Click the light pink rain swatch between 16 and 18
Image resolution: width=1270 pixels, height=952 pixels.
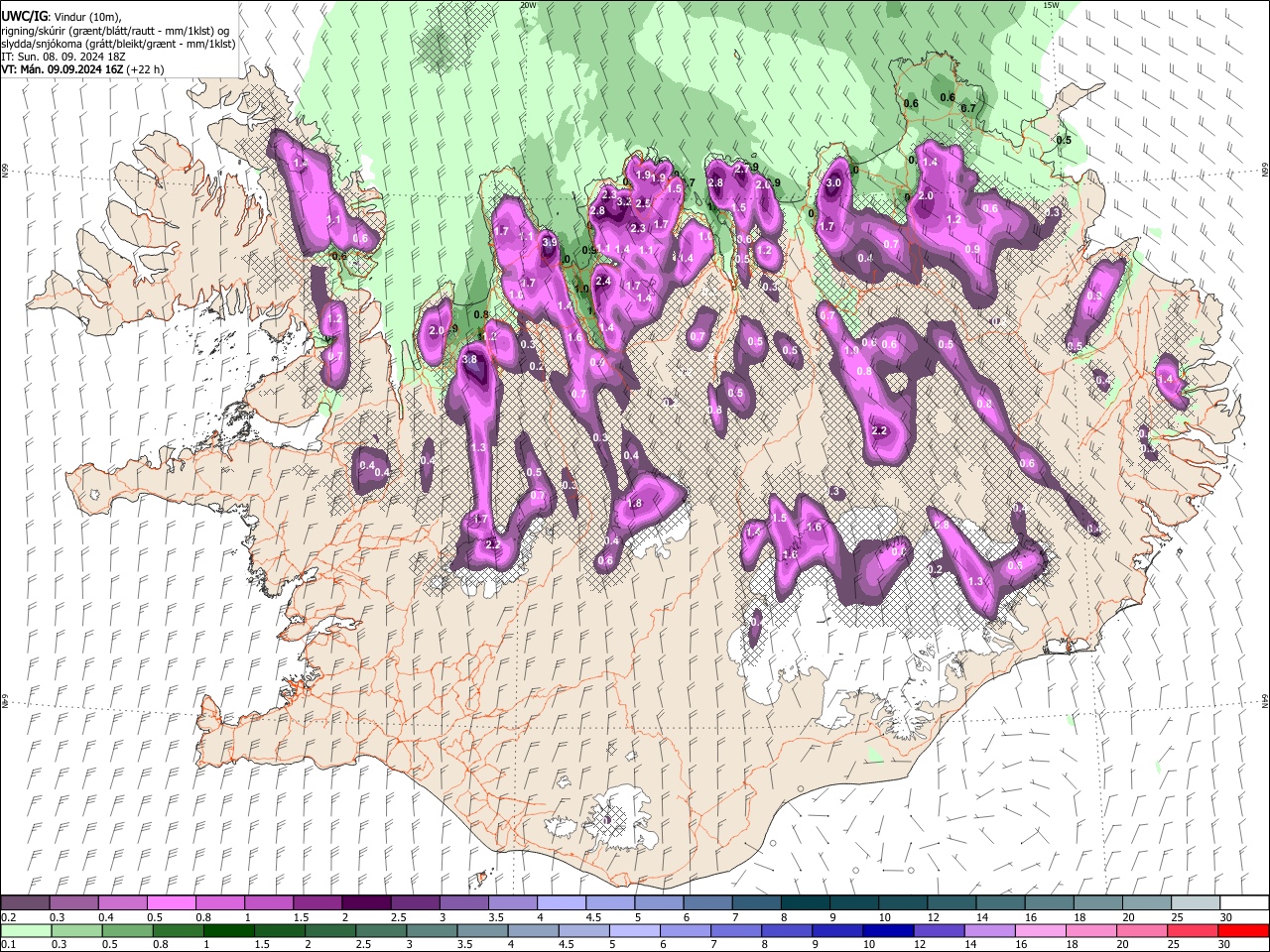point(1041,930)
